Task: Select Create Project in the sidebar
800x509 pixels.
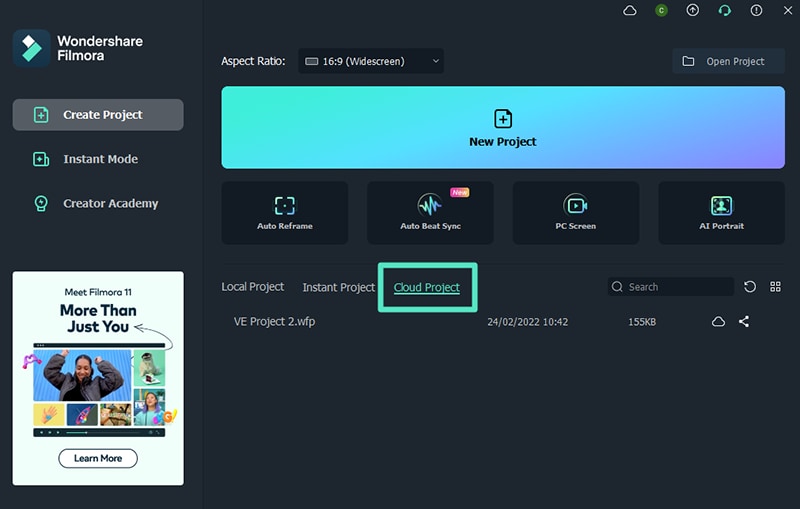Action: 98,115
